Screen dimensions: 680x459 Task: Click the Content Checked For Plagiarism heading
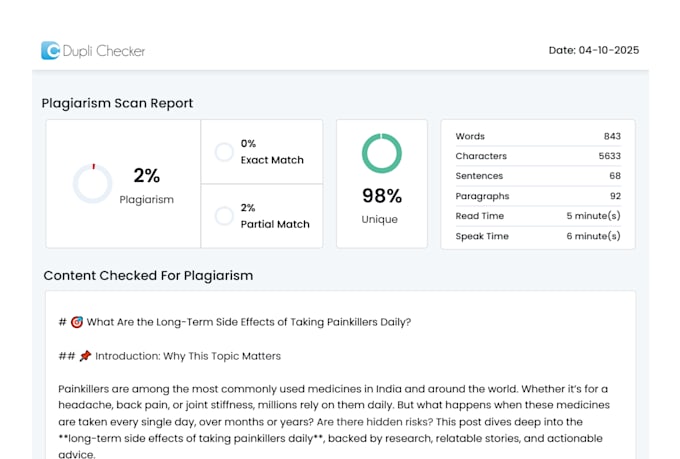[x=148, y=275]
